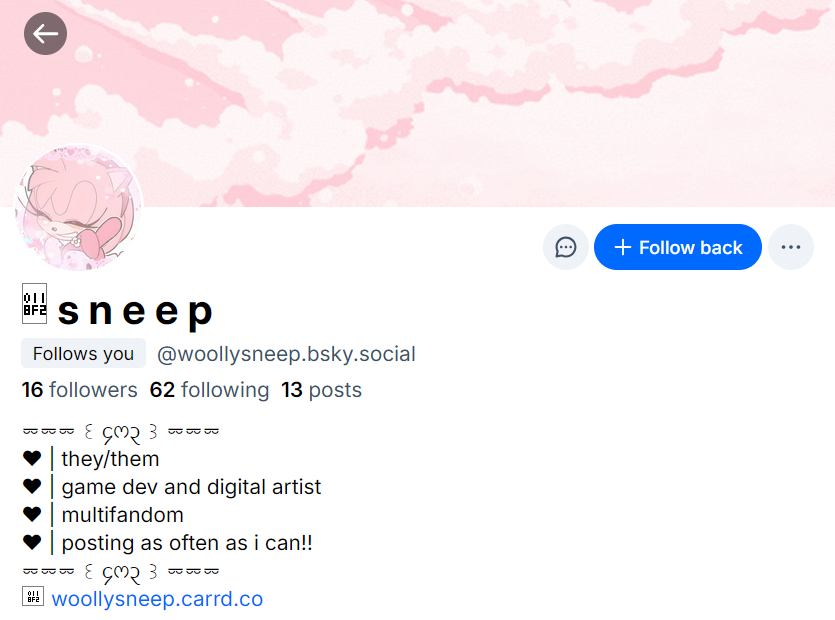Open the 62 following list
The image size is (835, 620).
coord(209,390)
